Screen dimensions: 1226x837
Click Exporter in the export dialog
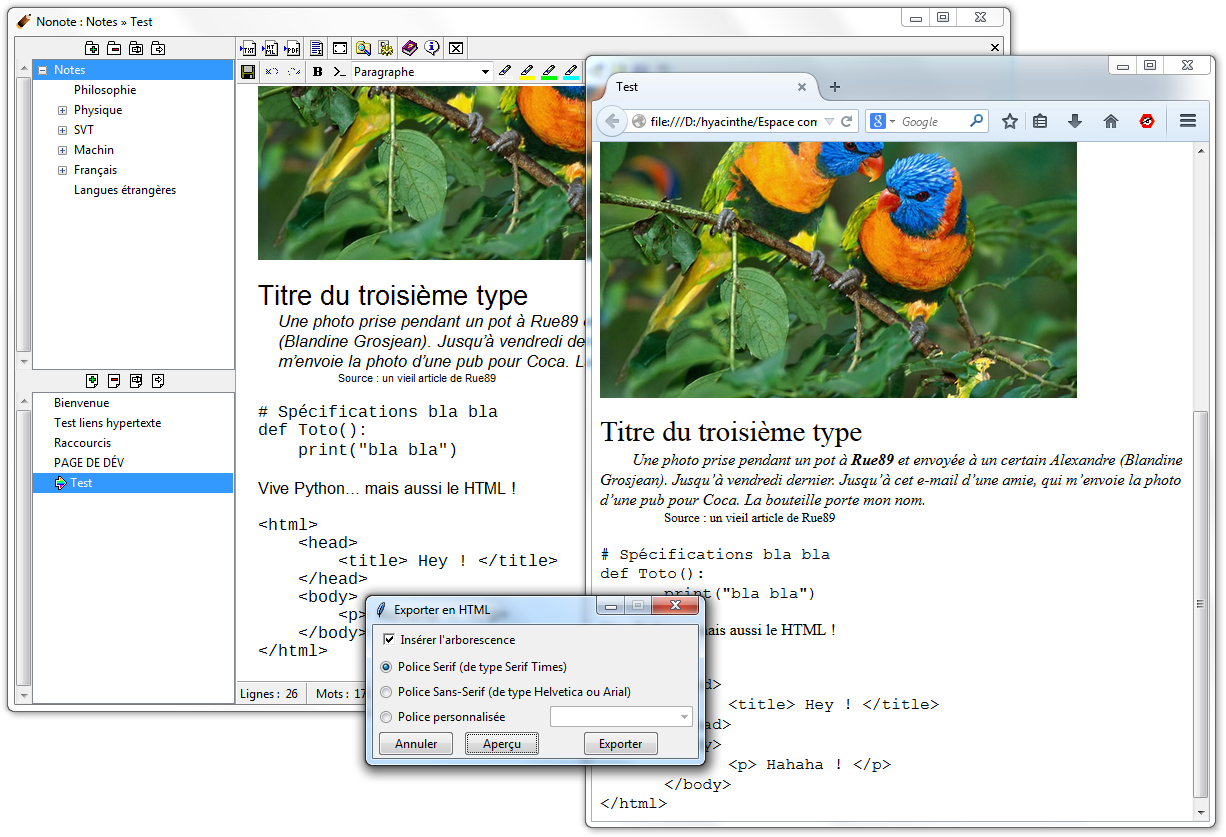pyautogui.click(x=621, y=744)
